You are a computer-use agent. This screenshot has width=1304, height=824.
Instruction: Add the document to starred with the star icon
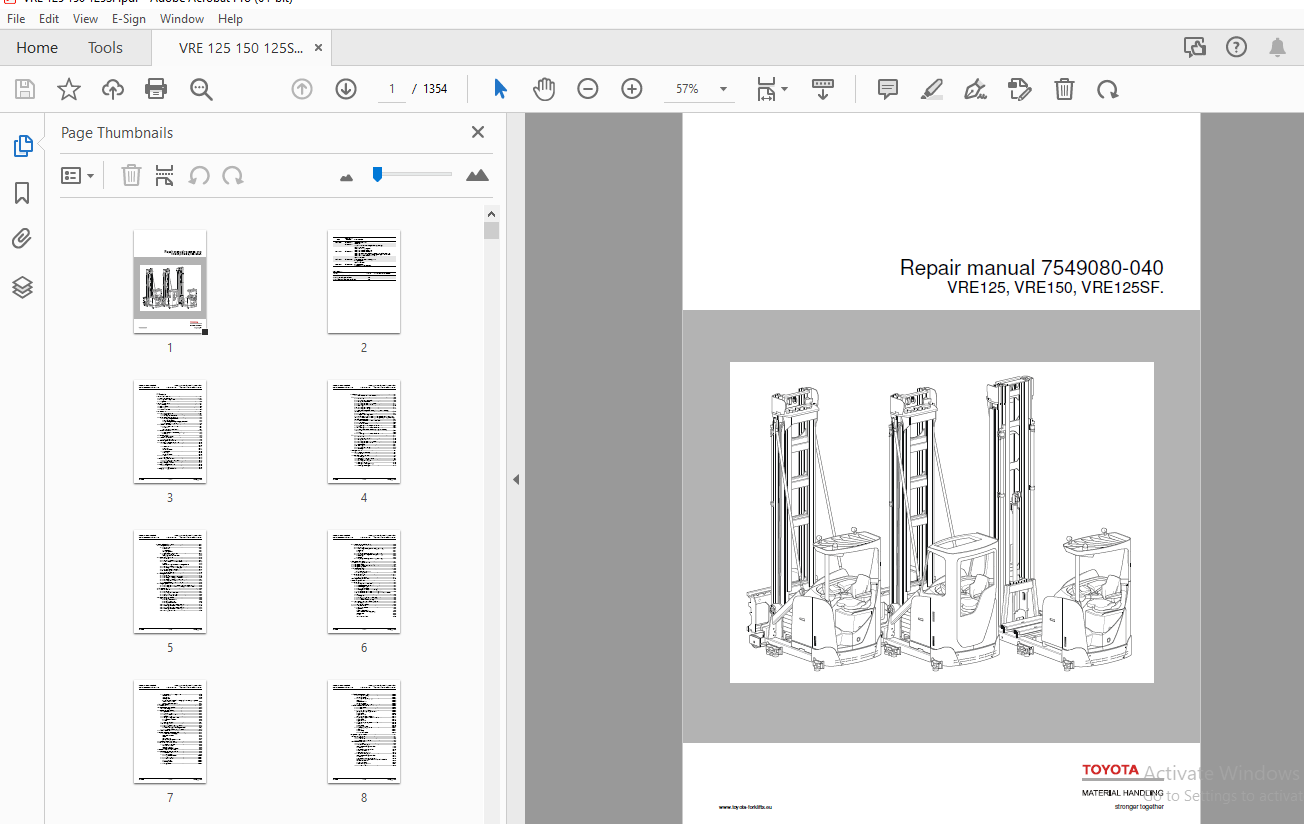[x=69, y=89]
